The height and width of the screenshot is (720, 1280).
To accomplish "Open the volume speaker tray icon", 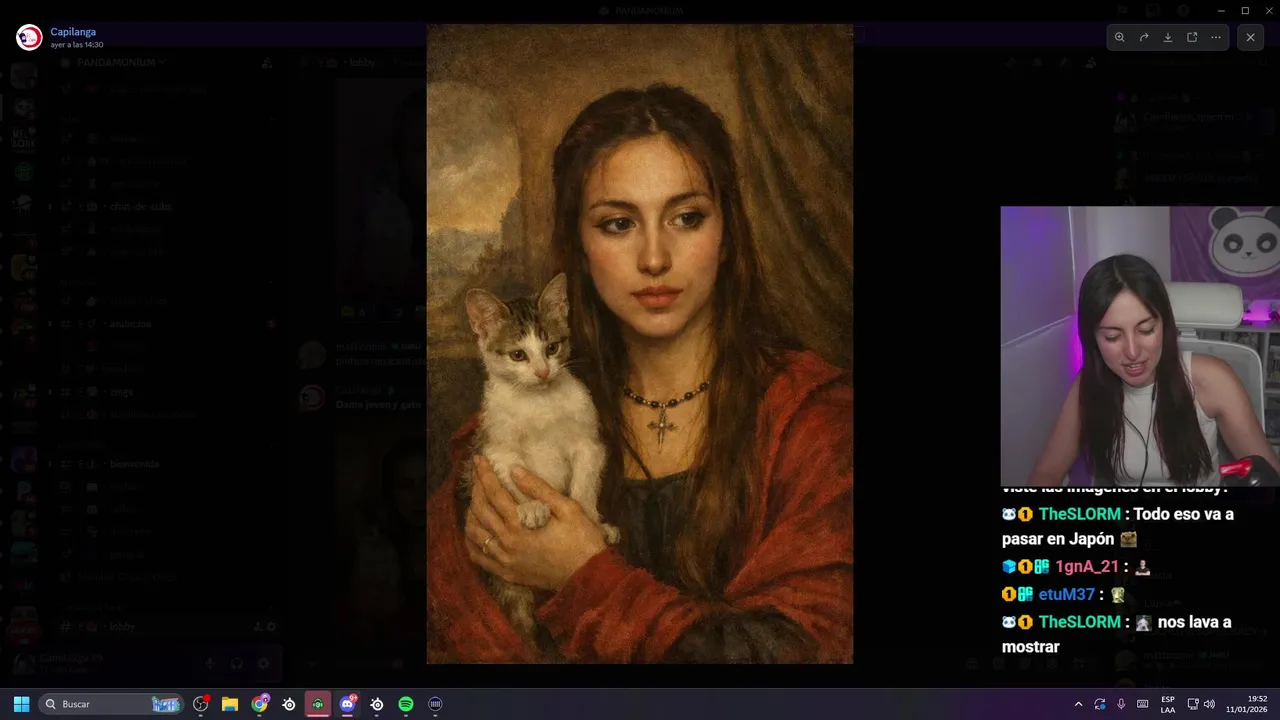I will (x=1209, y=704).
